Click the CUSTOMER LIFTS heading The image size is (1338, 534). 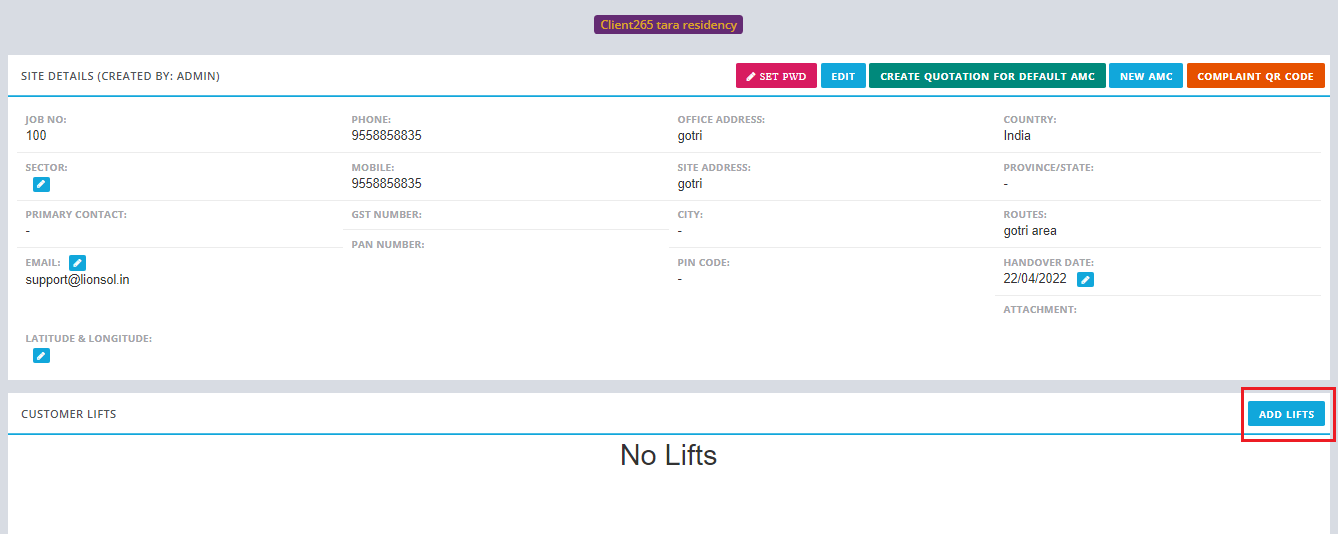[x=69, y=414]
